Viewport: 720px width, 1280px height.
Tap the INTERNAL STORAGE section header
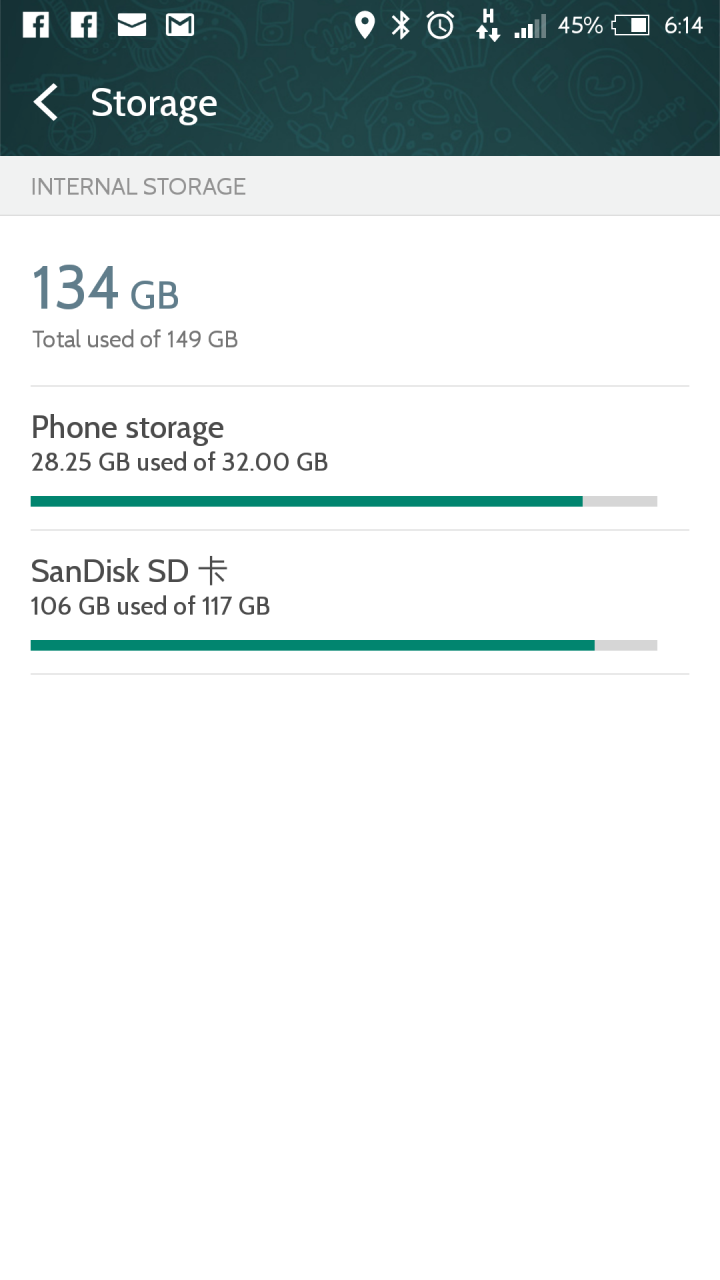click(x=138, y=186)
